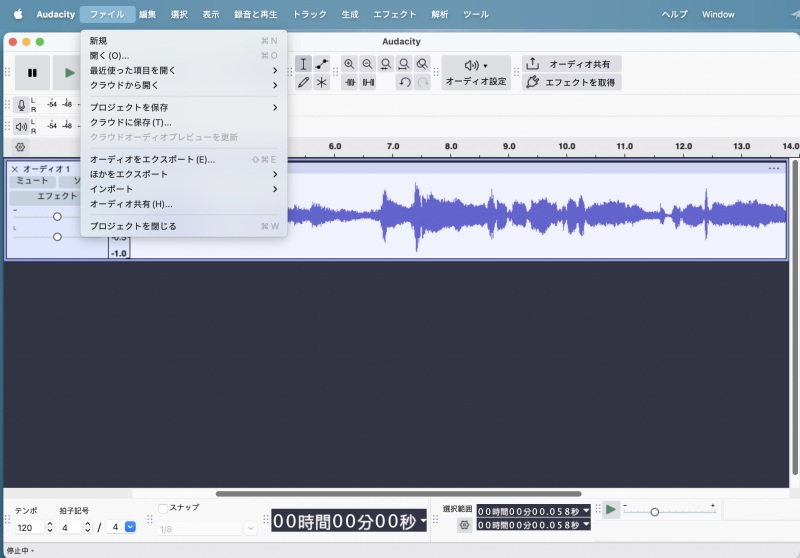This screenshot has height=558, width=800.
Task: Open time signature denominator 4 dropdown
Action: point(130,527)
